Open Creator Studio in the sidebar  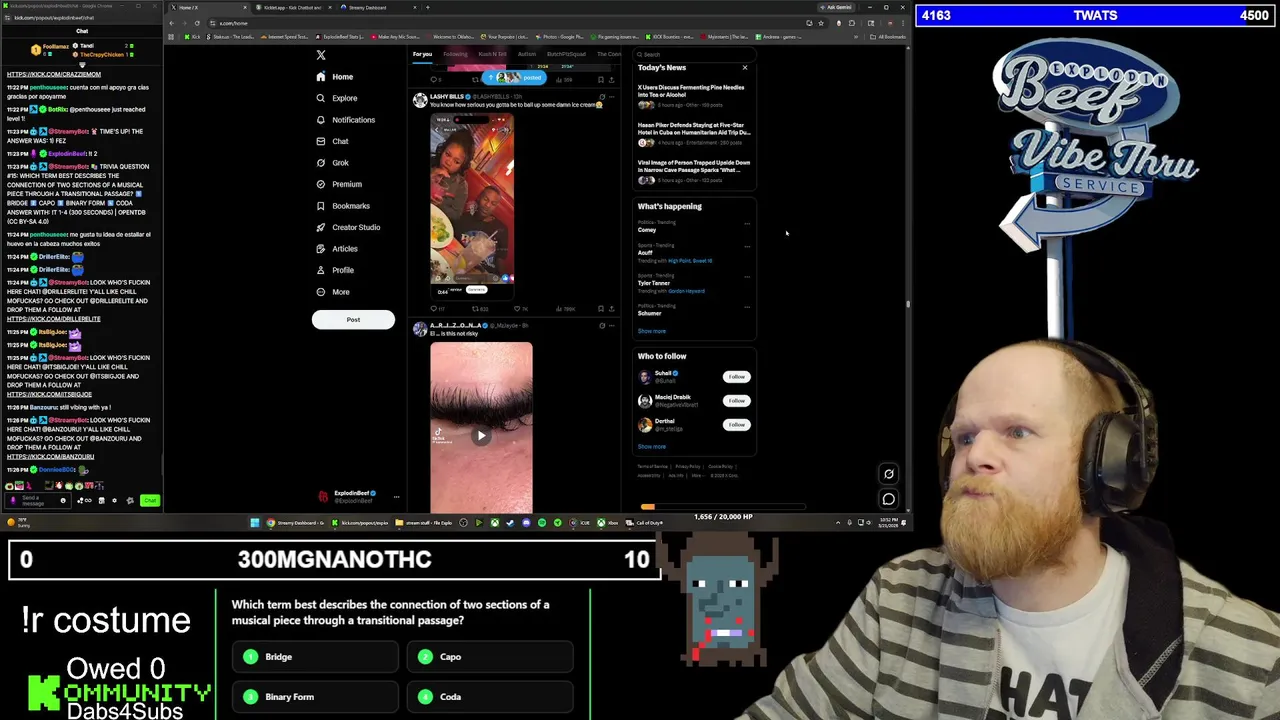[x=348, y=227]
